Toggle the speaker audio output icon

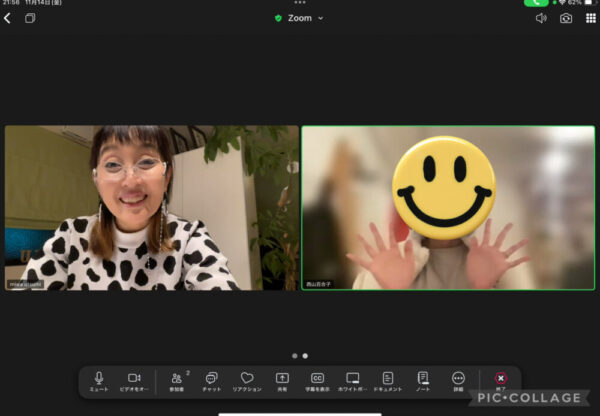click(x=541, y=18)
